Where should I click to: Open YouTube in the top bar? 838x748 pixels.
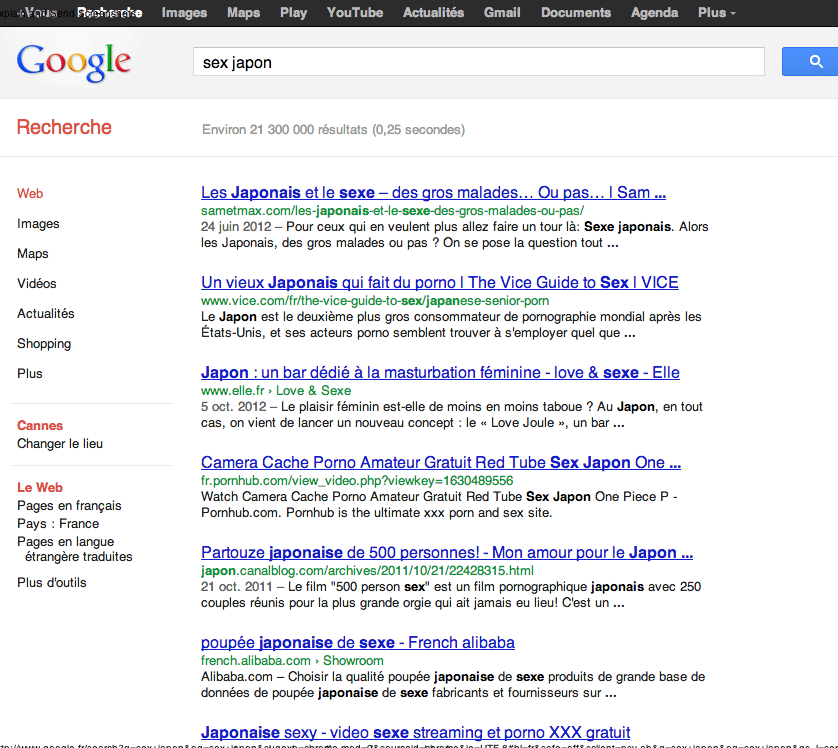(355, 12)
